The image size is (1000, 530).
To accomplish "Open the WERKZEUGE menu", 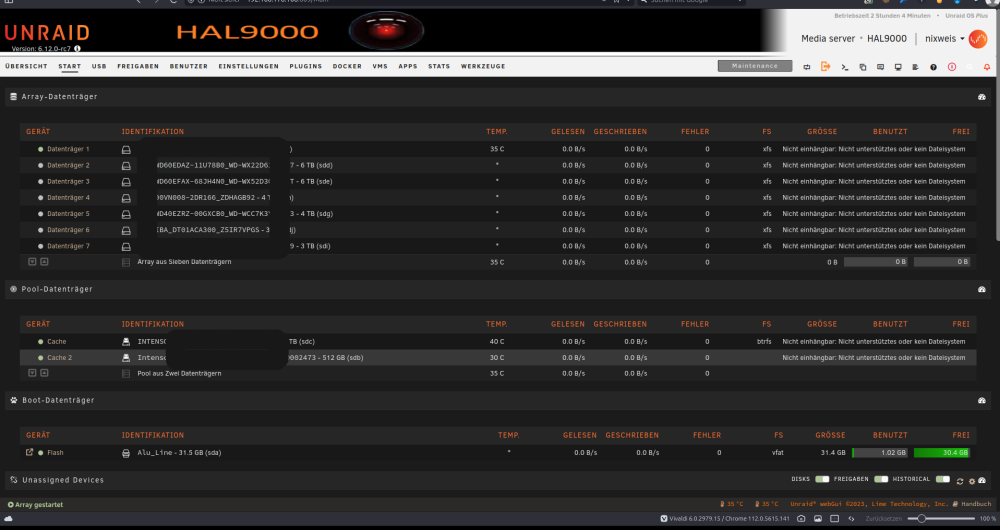I will [x=483, y=66].
